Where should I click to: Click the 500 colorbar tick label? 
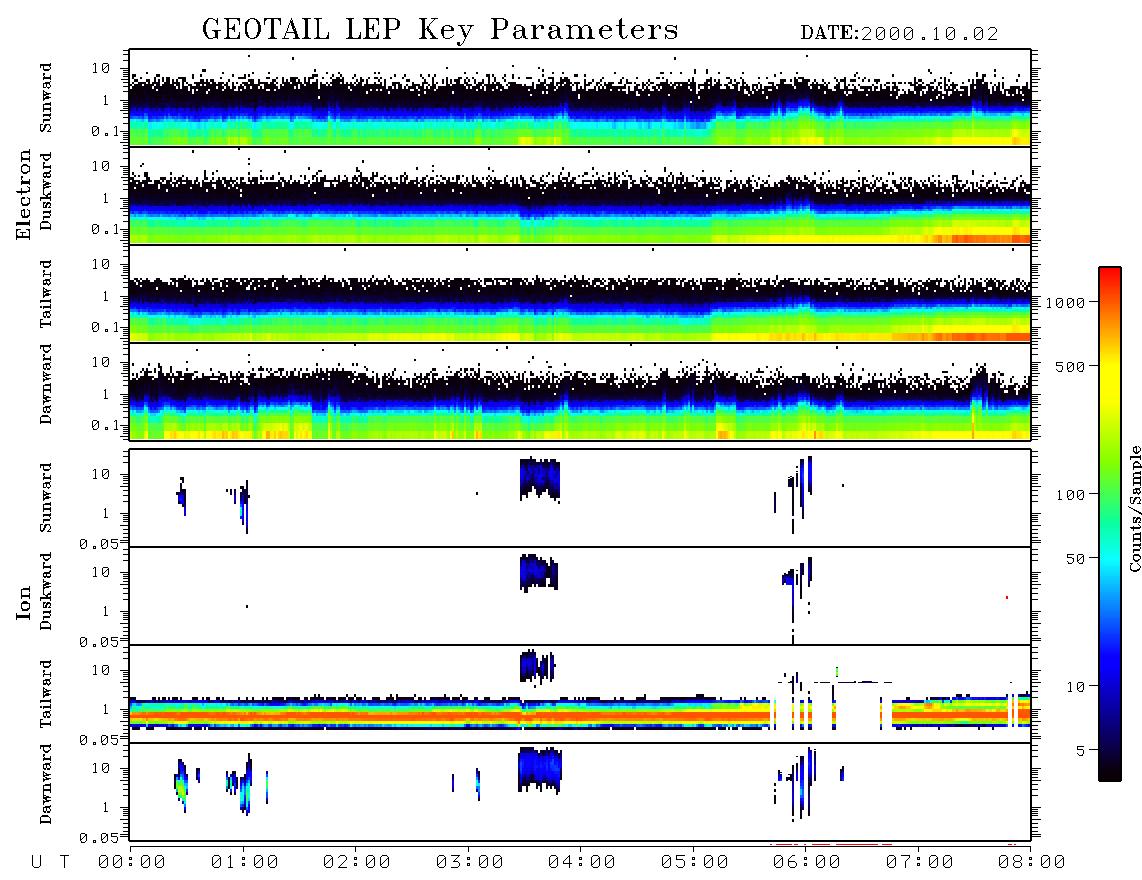pyautogui.click(x=1071, y=366)
